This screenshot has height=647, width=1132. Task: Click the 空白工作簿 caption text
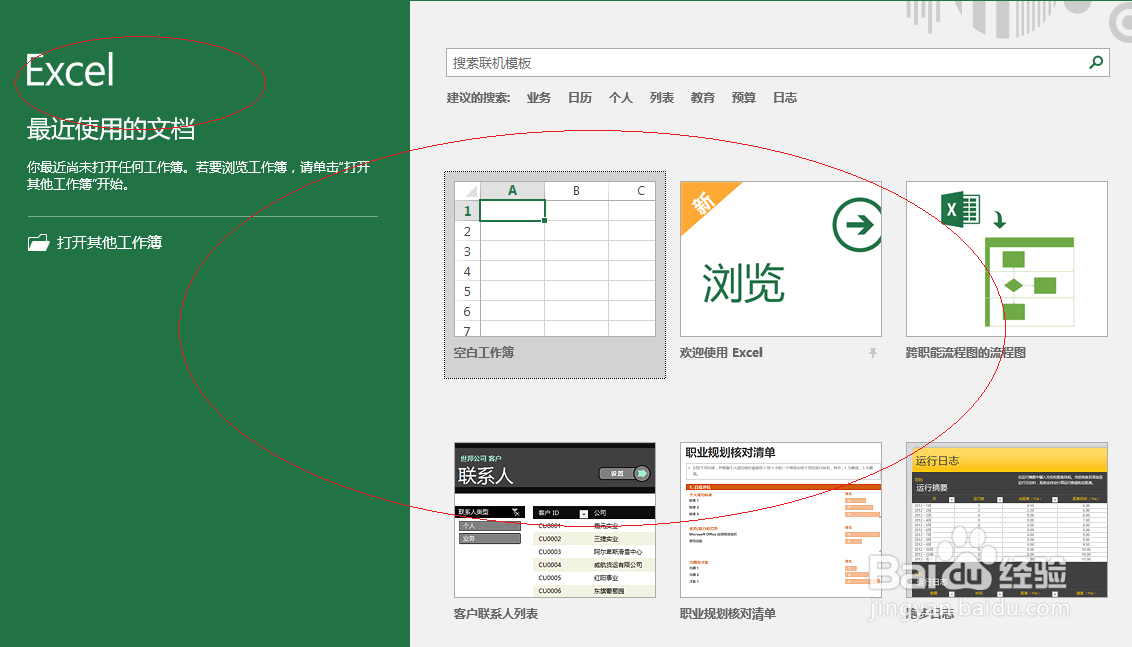pyautogui.click(x=484, y=352)
